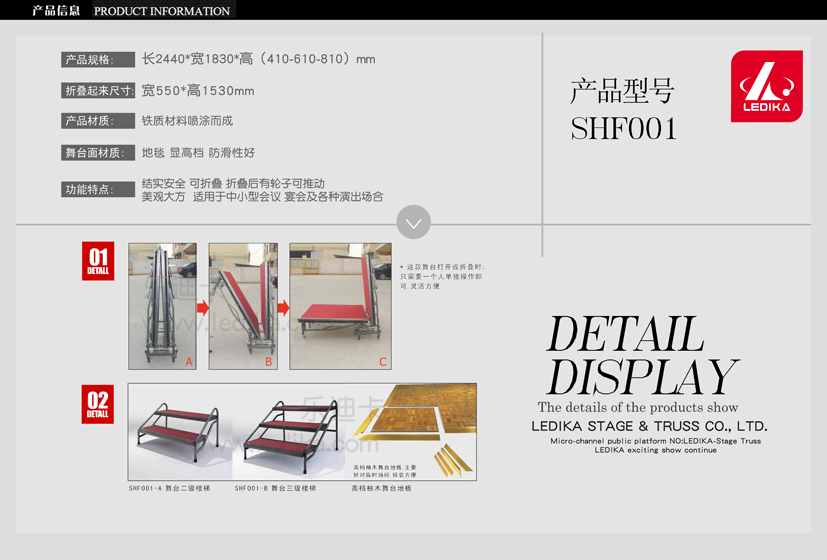Click the 功能特点 label
The image size is (827, 560).
[98, 189]
